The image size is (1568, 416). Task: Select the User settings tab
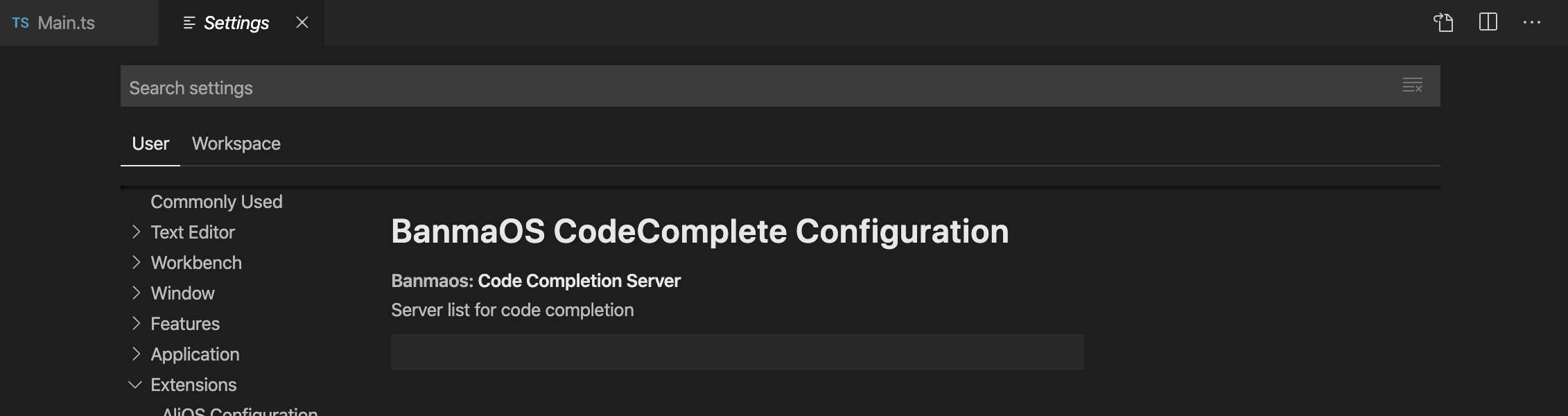click(x=150, y=144)
